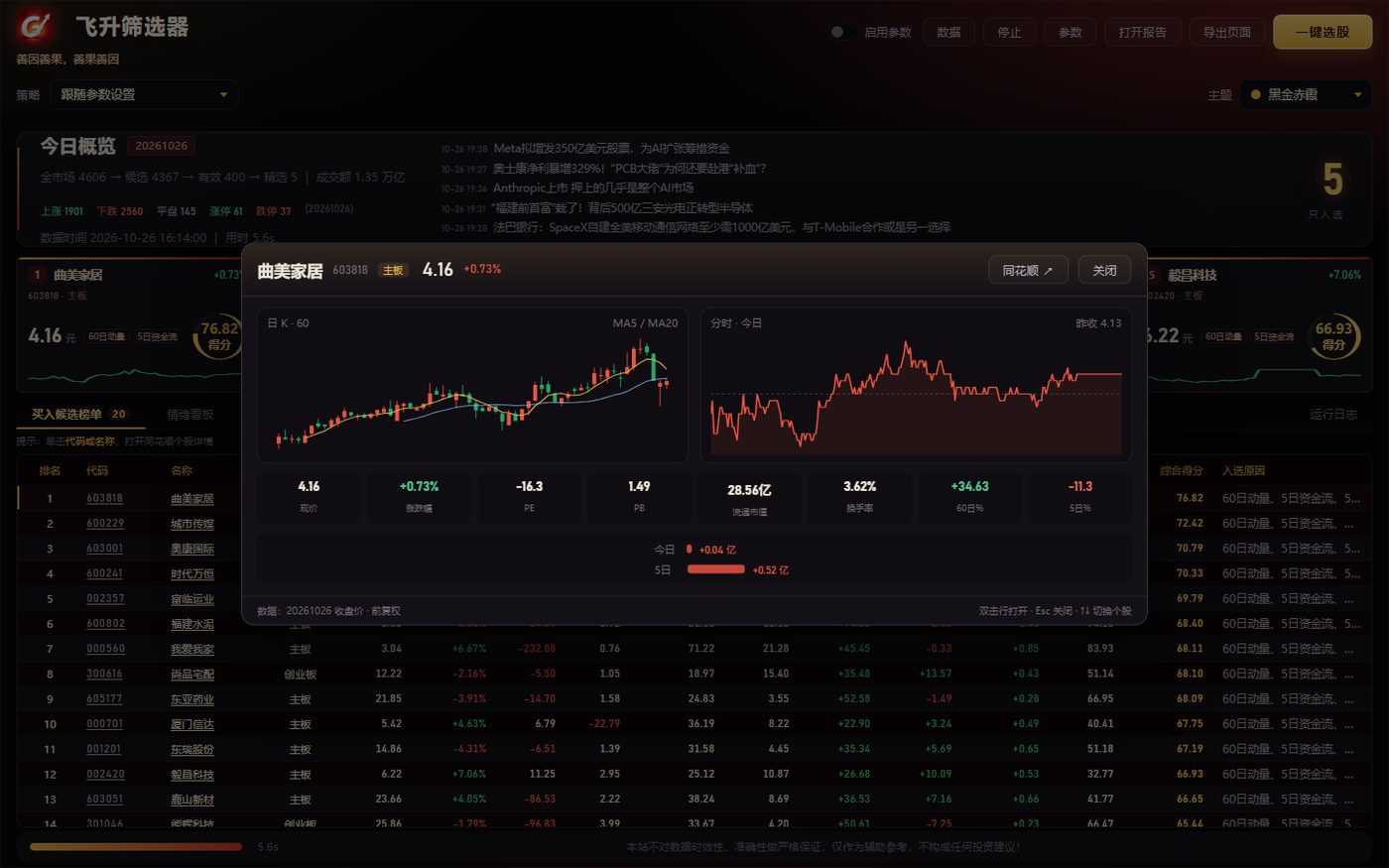Image resolution: width=1389 pixels, height=868 pixels.
Task: Click the bottom progress bar
Action: pyautogui.click(x=136, y=846)
